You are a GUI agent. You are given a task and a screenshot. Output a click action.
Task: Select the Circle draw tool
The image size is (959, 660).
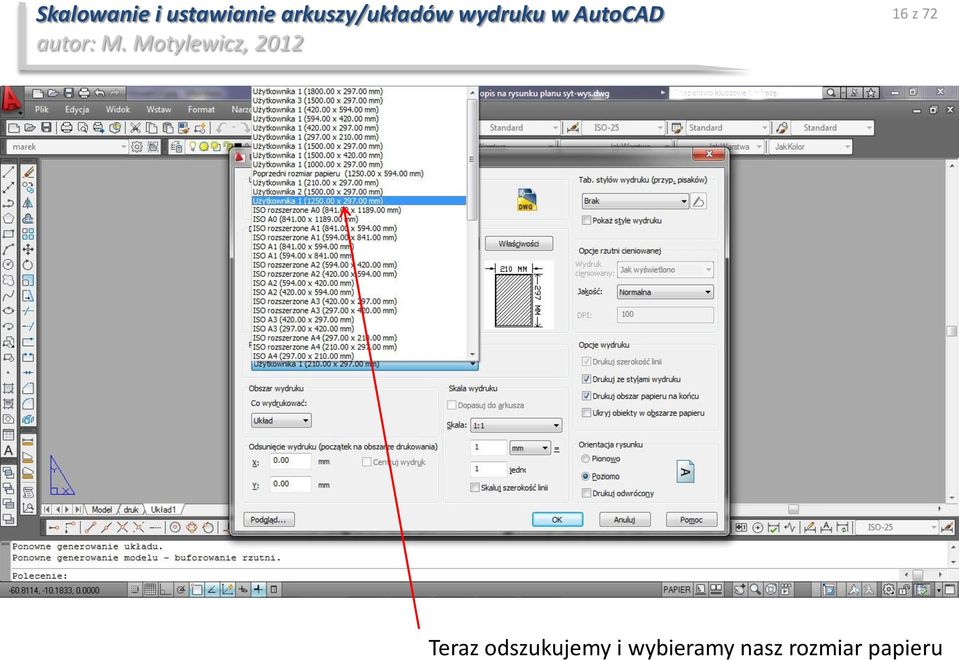tap(9, 264)
